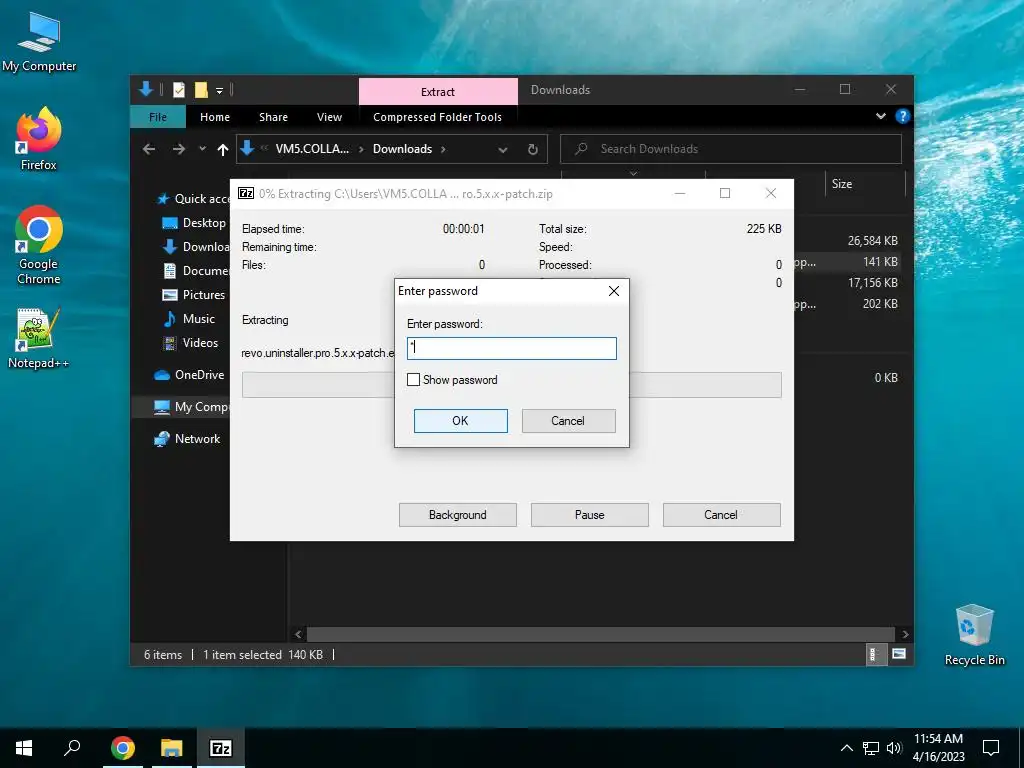The width and height of the screenshot is (1024, 768).
Task: Show hidden system tray icons
Action: coord(846,748)
